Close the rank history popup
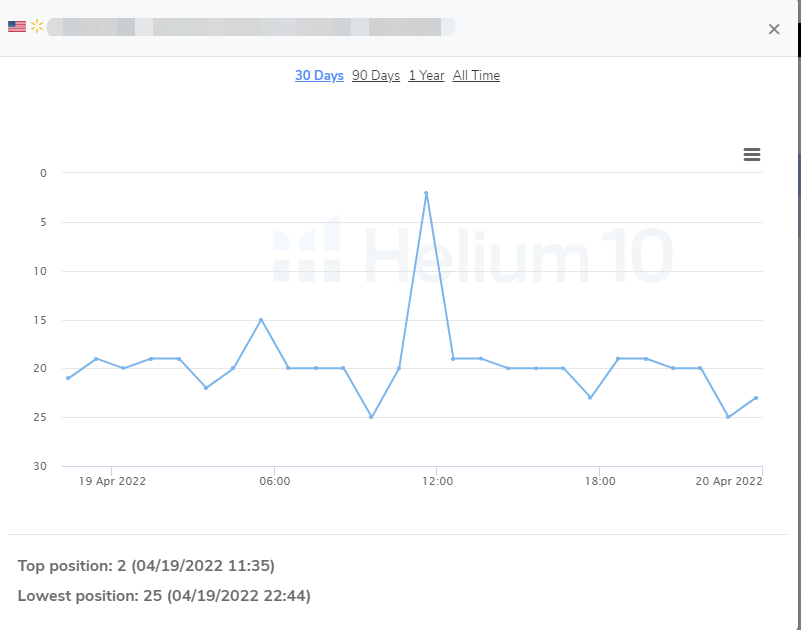The width and height of the screenshot is (801, 630). click(773, 29)
